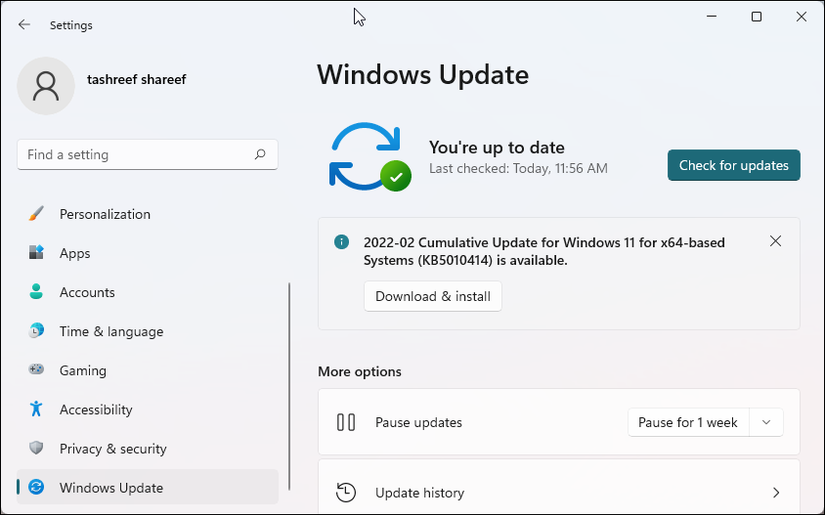Click the Personalization paintbrush icon
The width and height of the screenshot is (825, 515).
37,214
